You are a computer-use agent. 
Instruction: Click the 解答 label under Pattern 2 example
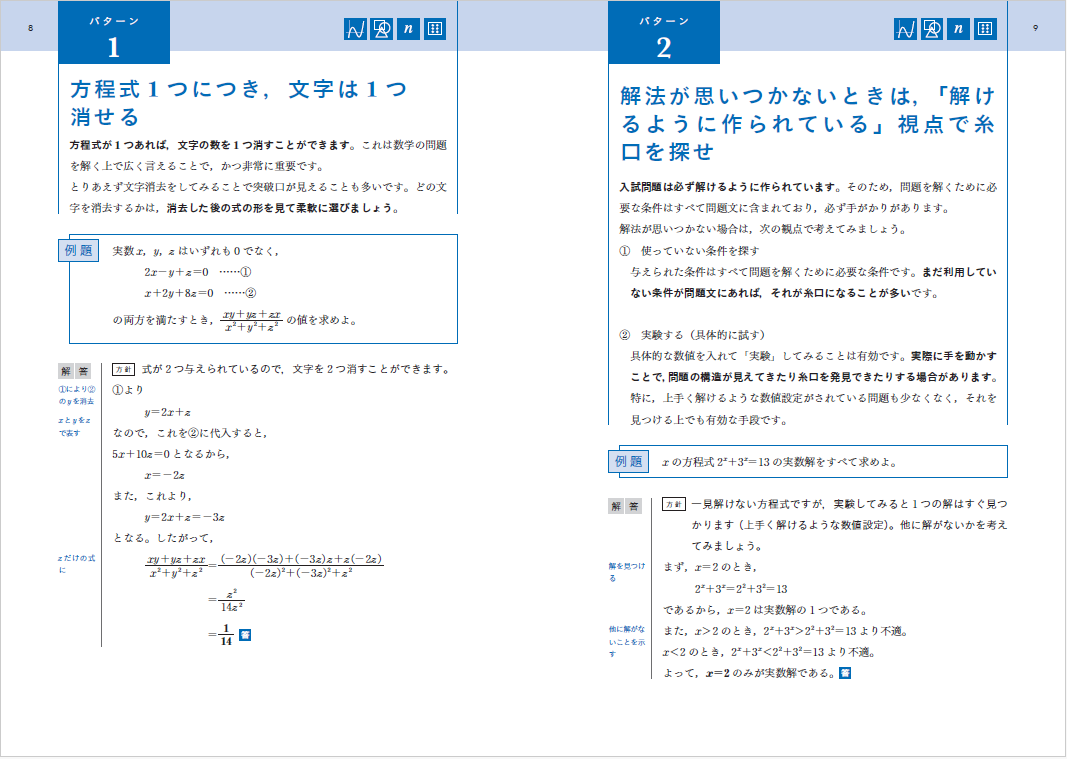624,506
